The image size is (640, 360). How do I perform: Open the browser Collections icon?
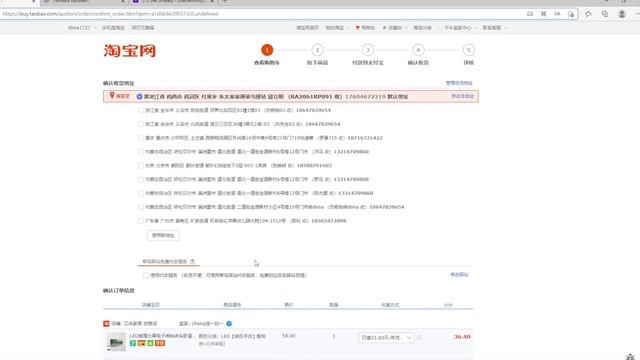point(605,14)
